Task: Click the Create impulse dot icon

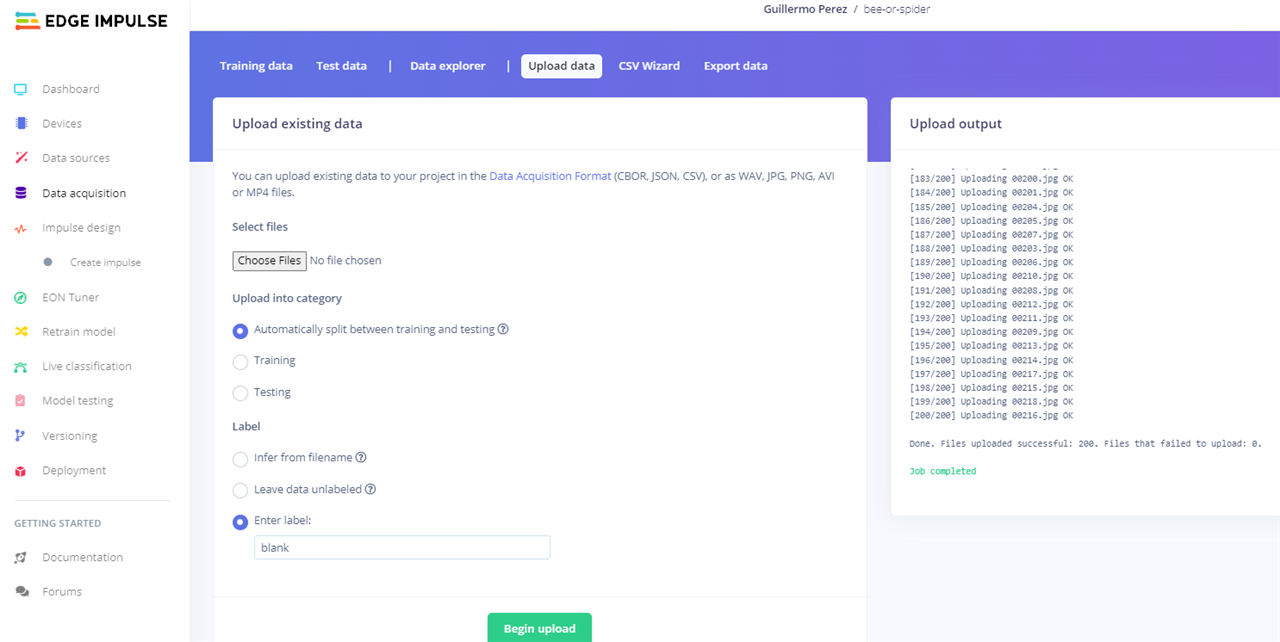Action: point(48,262)
